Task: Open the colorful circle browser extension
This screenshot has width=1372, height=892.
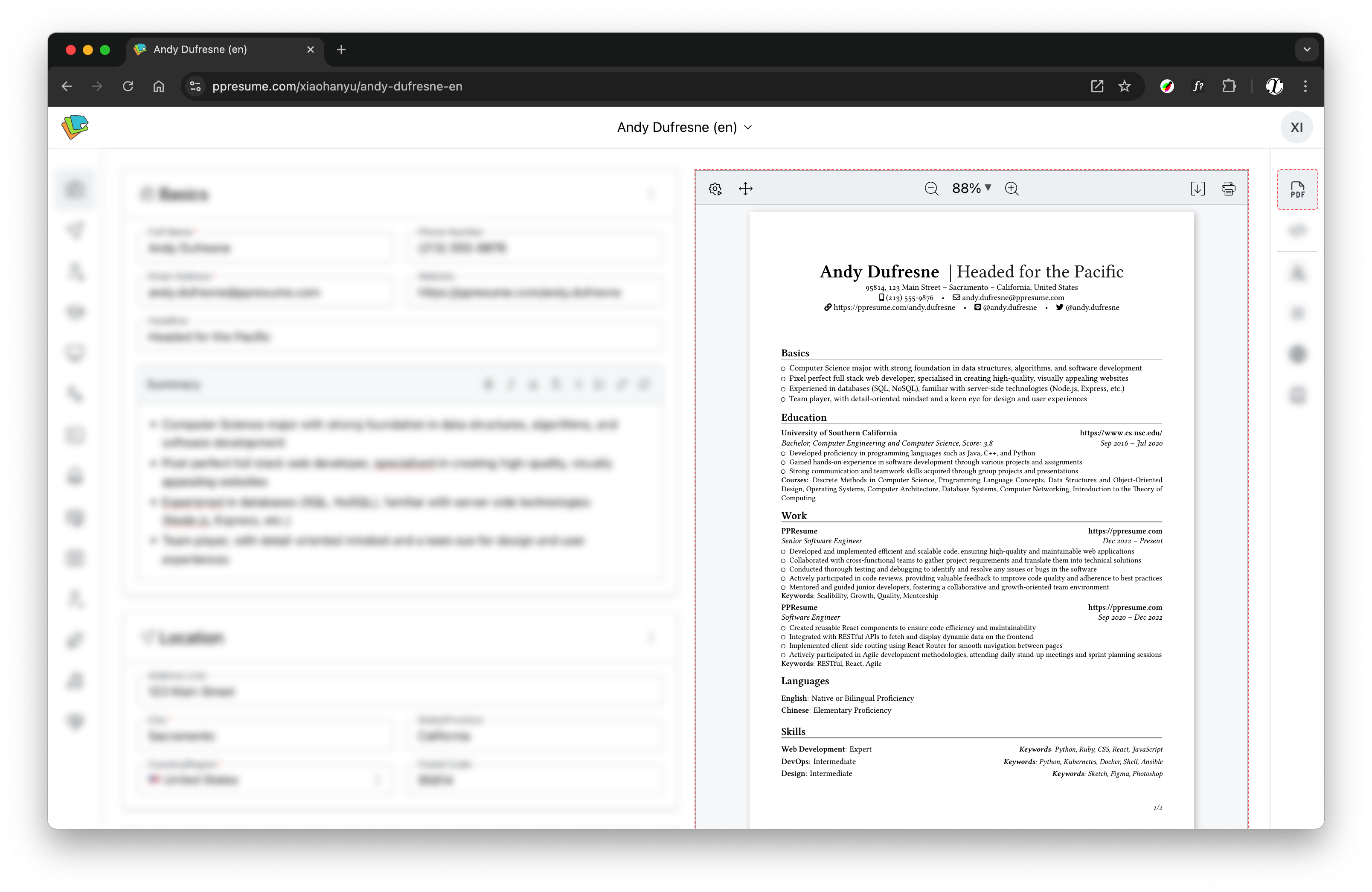Action: 1167,86
